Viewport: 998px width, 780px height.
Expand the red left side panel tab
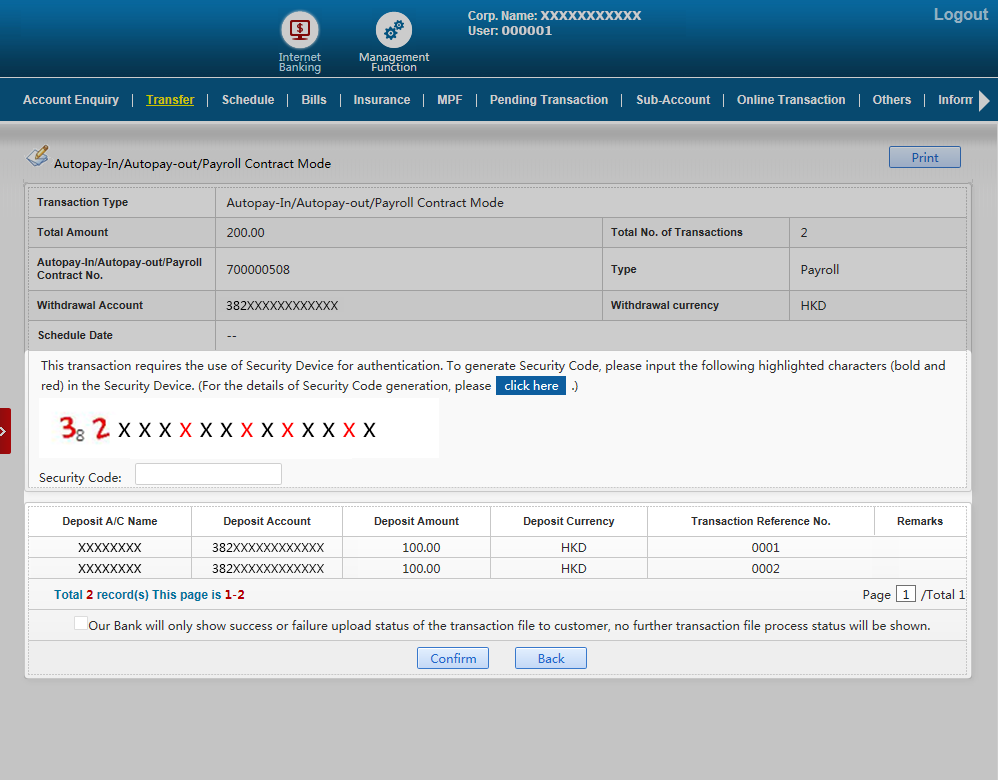(5, 431)
